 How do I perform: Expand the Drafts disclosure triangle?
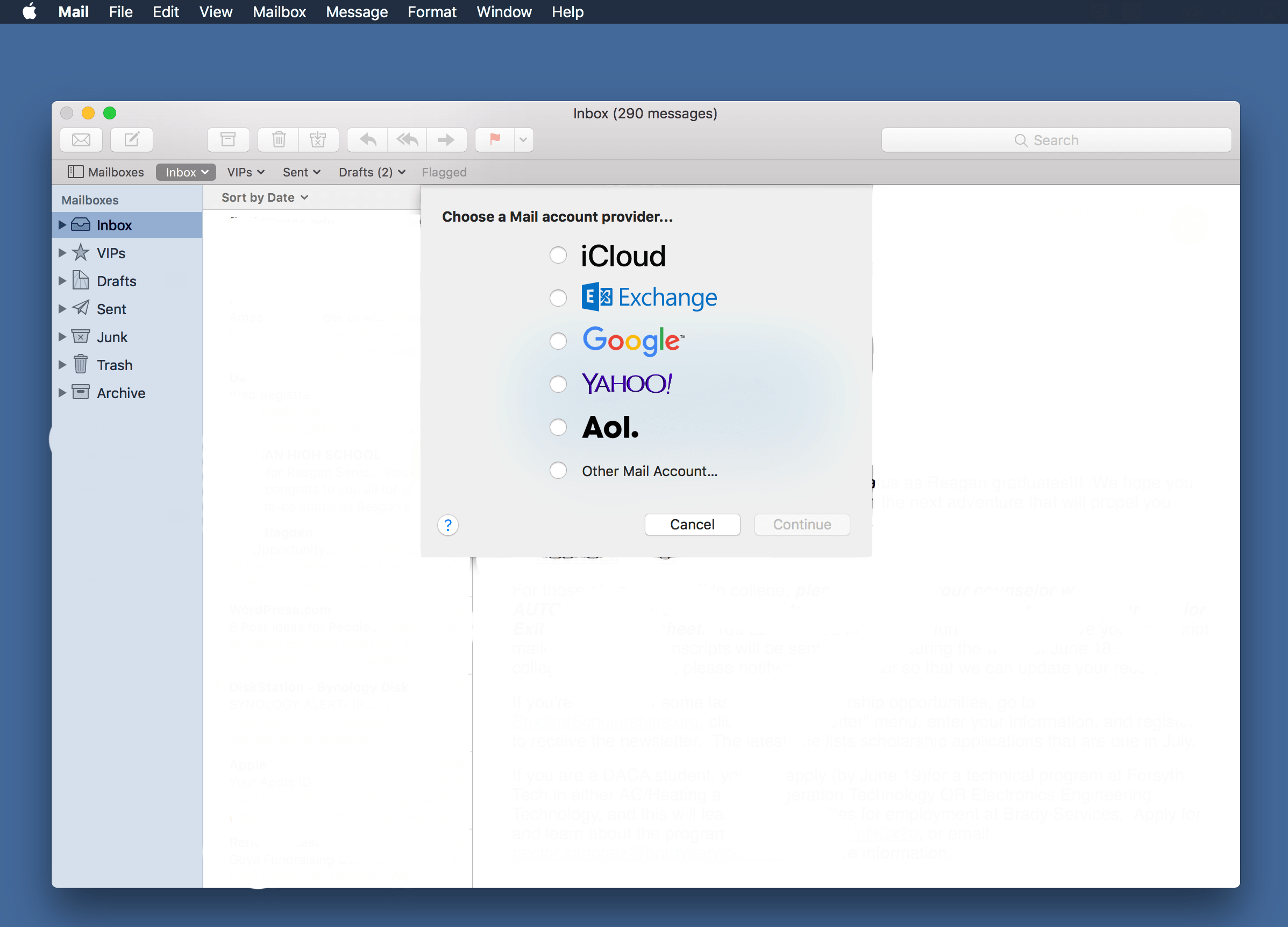coord(62,281)
